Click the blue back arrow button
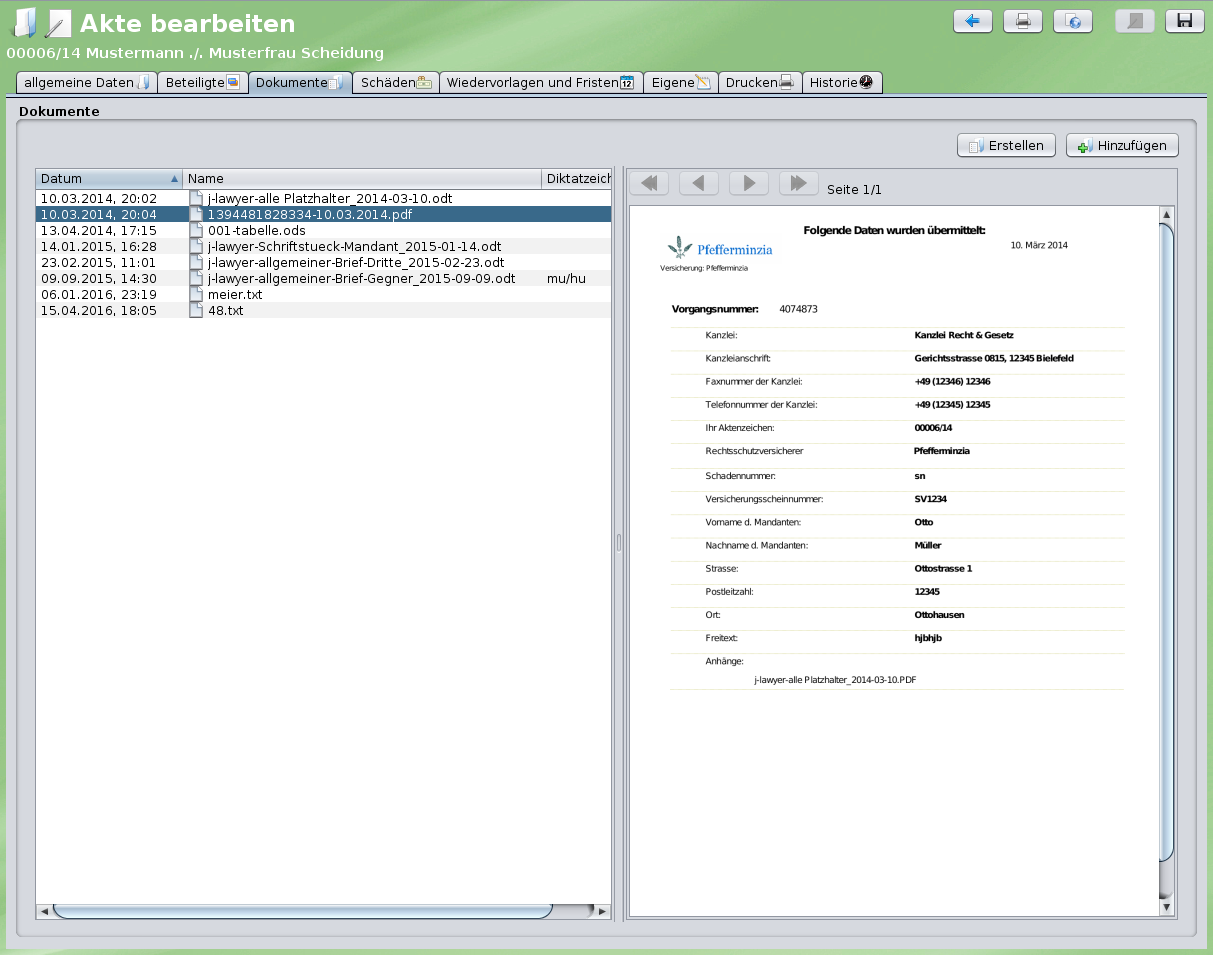Screen dimensions: 1213x955 972,21
